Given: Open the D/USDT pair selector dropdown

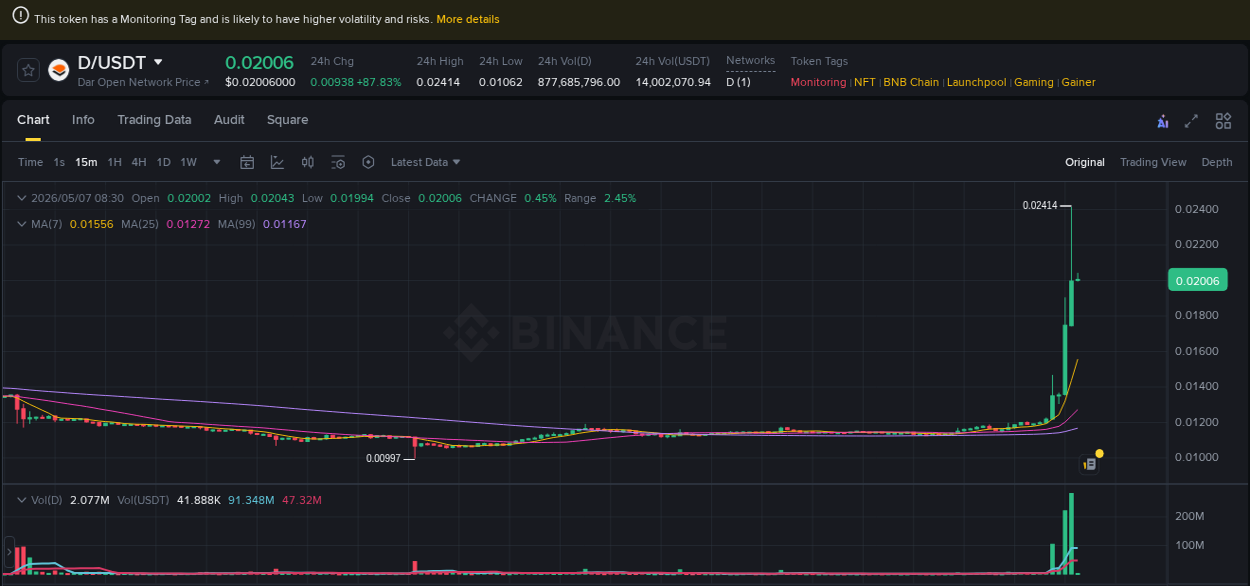Looking at the screenshot, I should pos(158,62).
